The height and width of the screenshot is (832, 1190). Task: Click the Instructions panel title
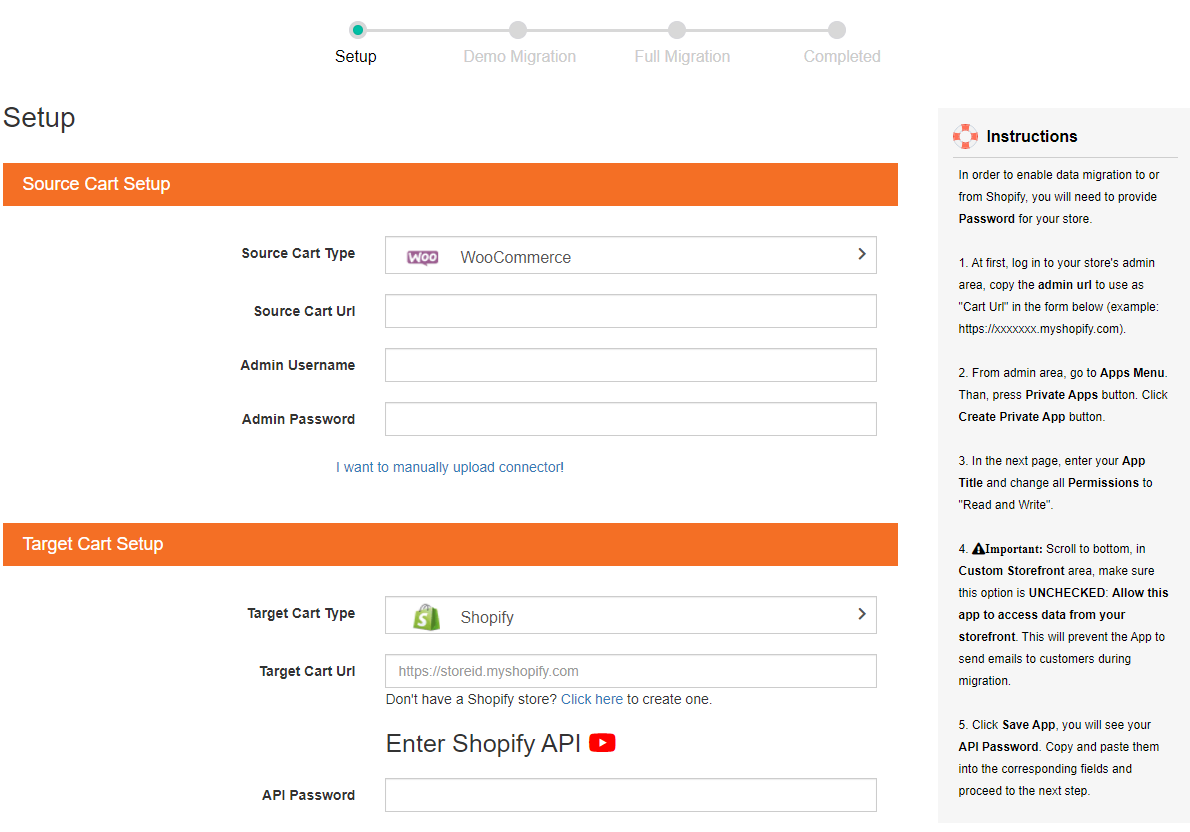coord(1031,137)
